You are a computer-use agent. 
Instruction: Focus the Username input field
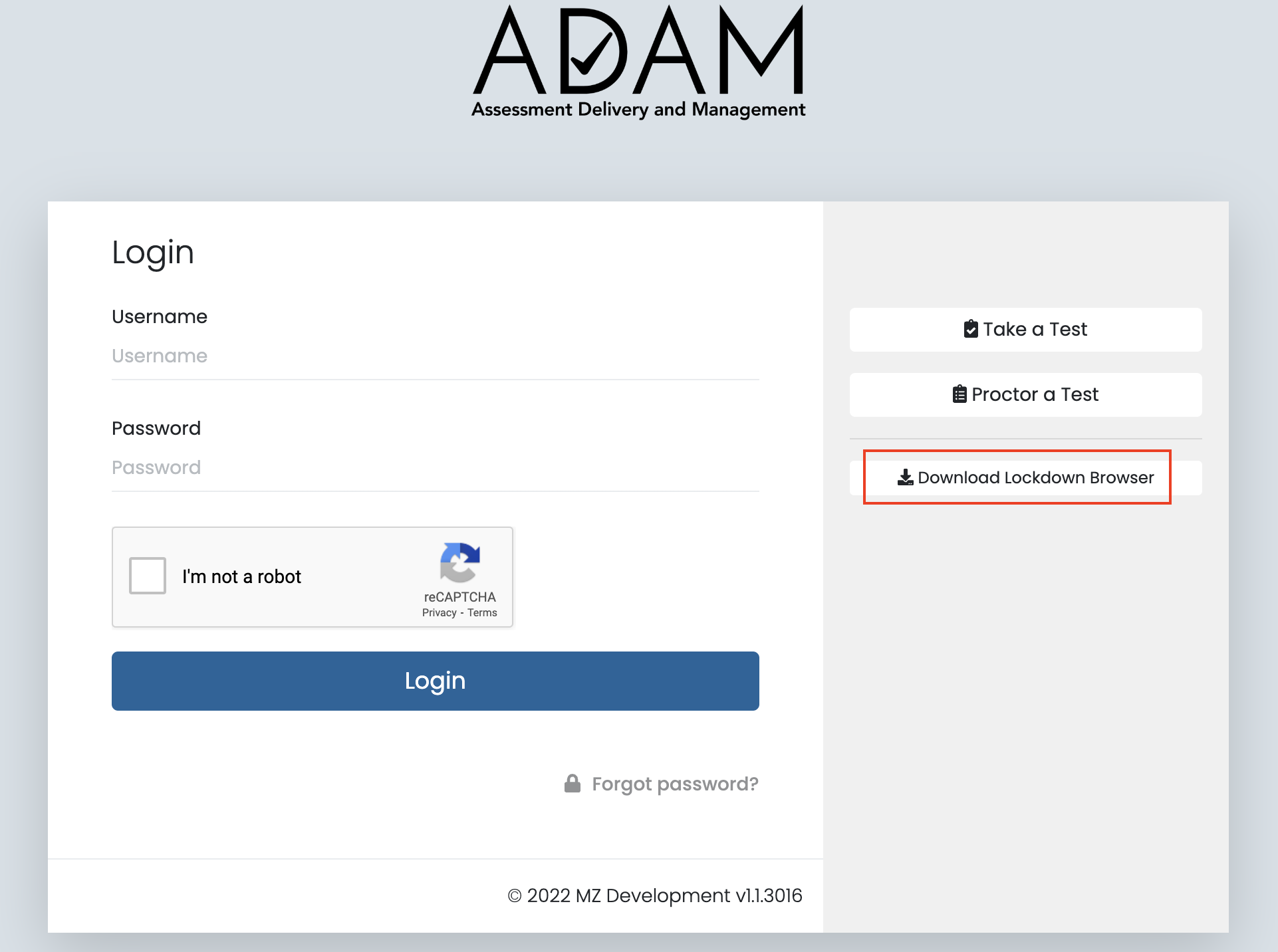pyautogui.click(x=435, y=356)
